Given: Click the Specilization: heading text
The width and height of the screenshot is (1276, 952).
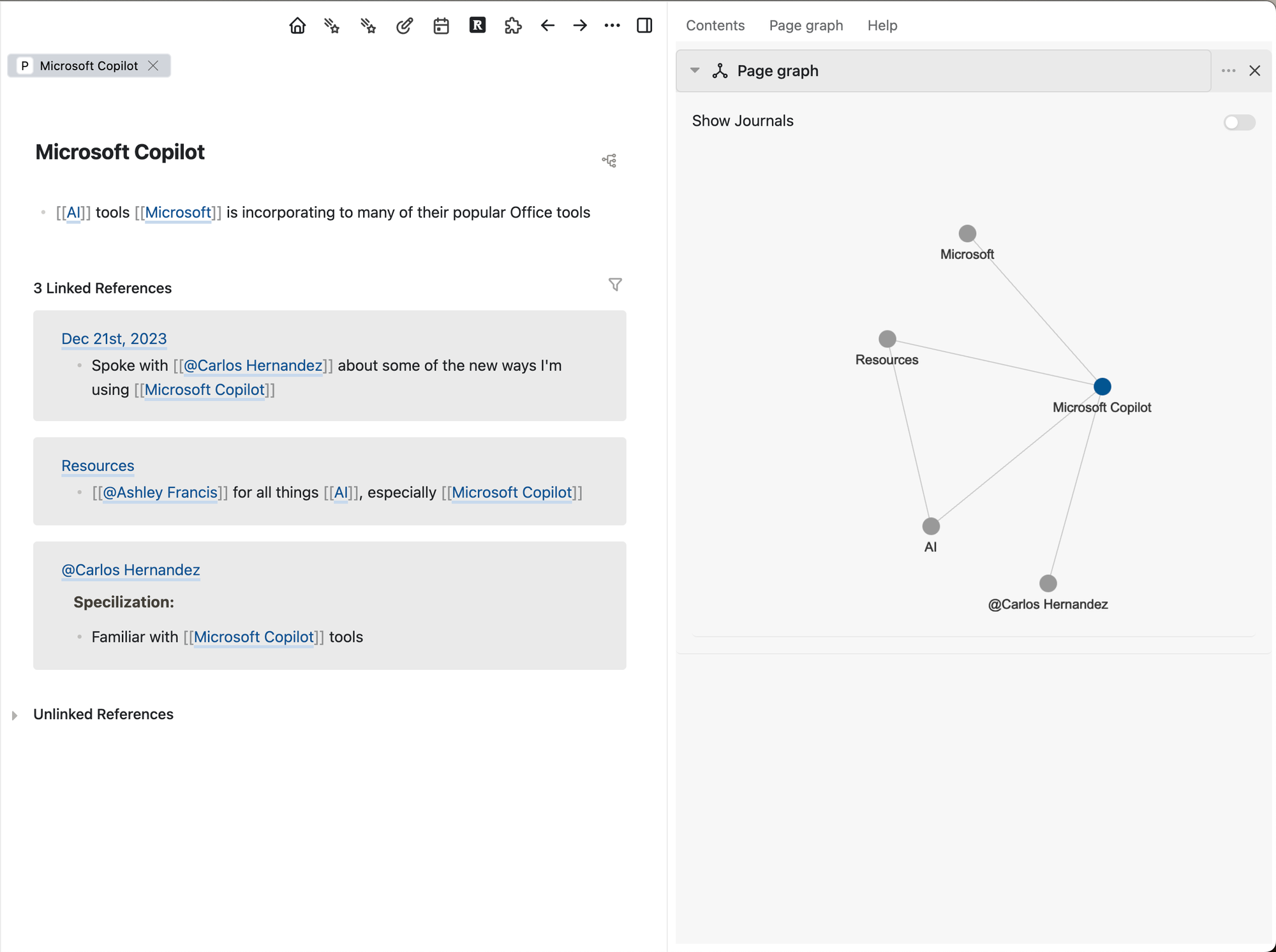Looking at the screenshot, I should (124, 602).
